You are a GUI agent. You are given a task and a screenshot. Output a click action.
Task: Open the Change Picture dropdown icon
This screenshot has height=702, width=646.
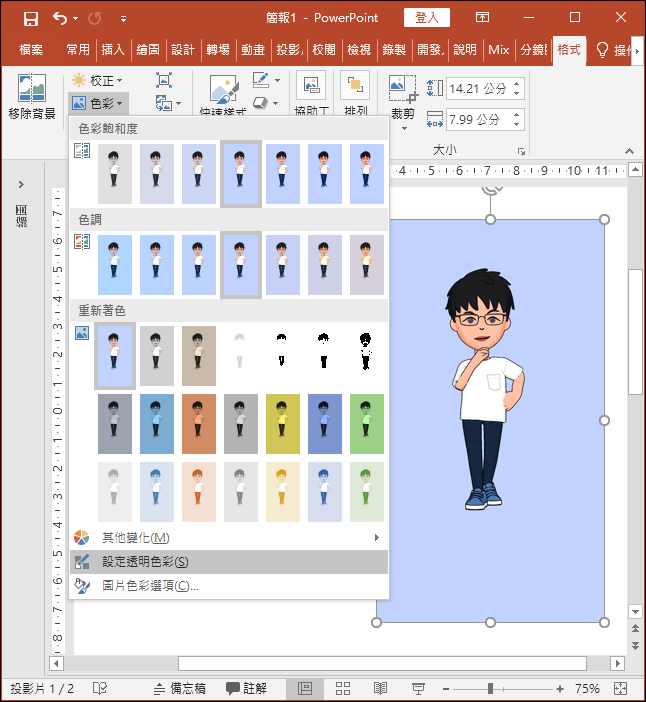168,103
